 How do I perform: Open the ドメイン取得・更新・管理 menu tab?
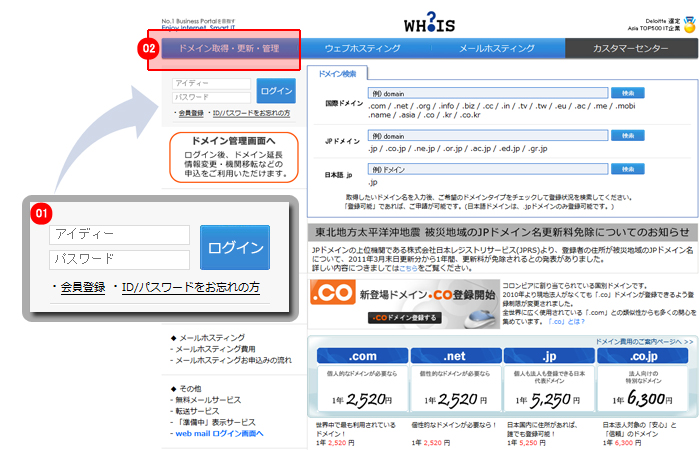231,48
